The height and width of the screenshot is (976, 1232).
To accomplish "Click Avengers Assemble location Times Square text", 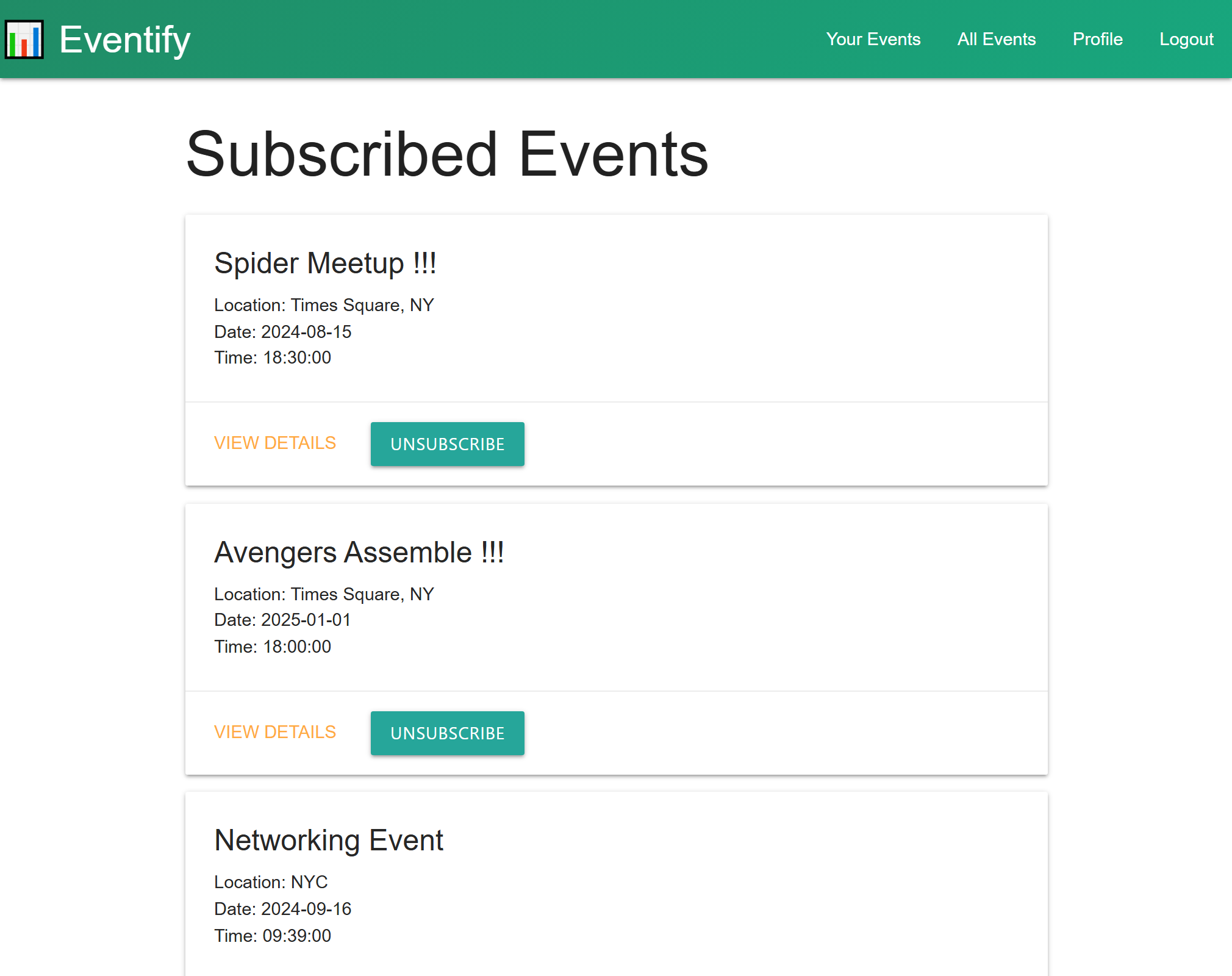I will point(324,594).
